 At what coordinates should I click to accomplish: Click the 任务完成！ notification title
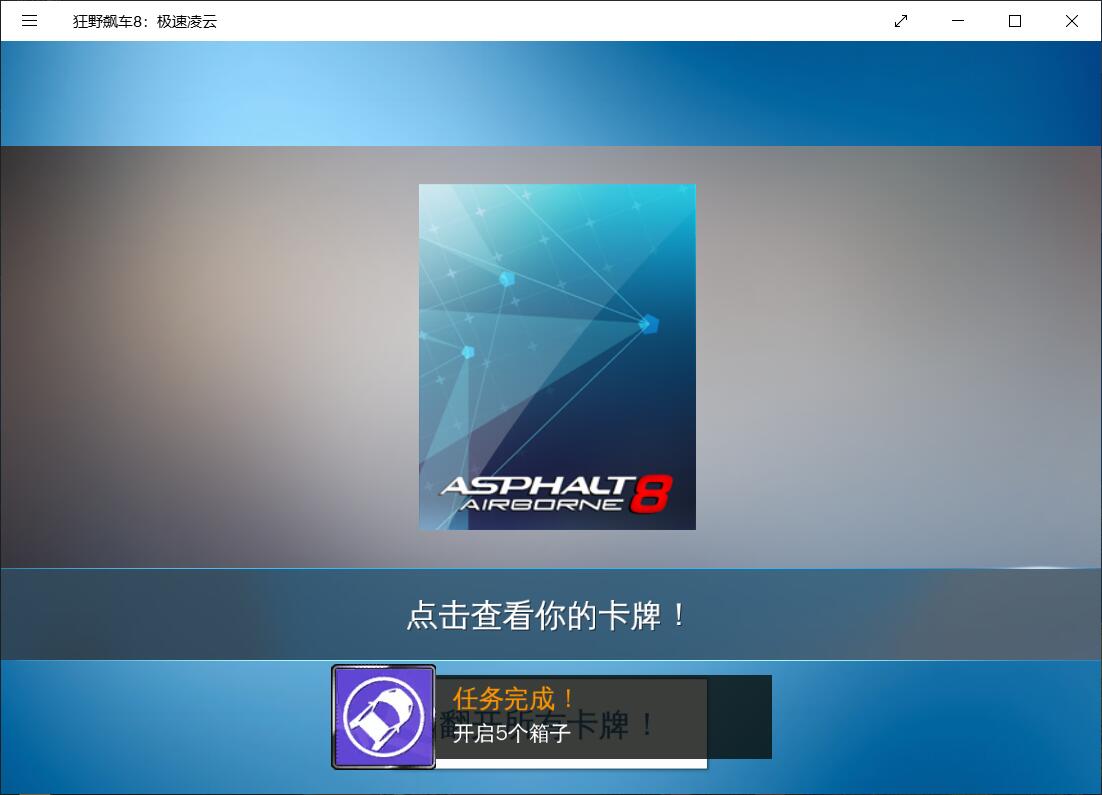coord(514,699)
